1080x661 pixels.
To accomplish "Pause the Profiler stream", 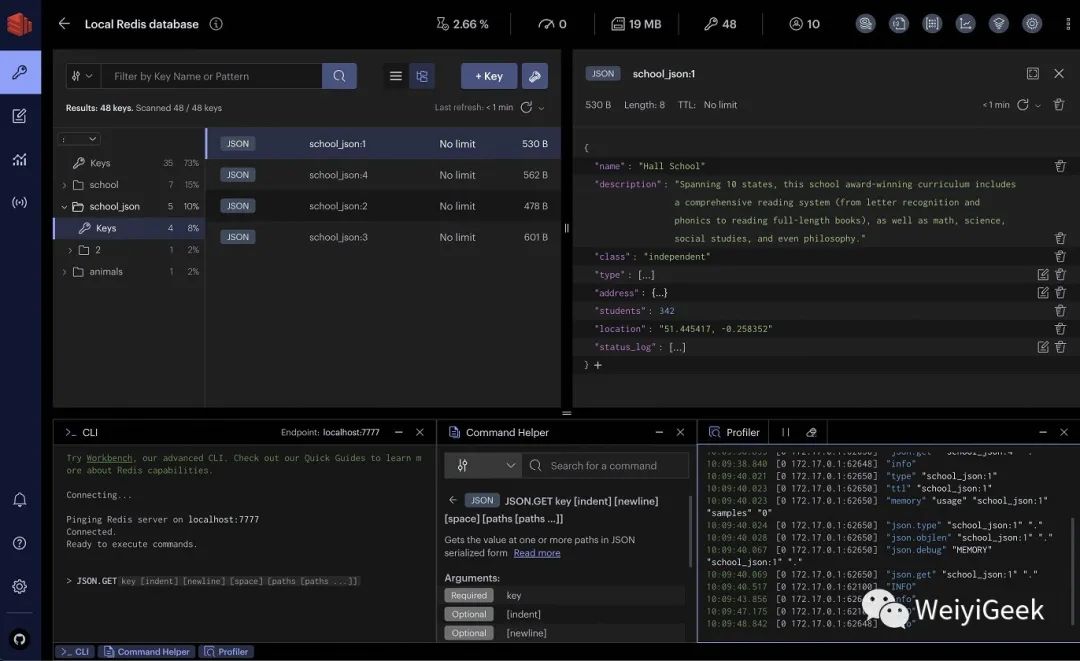I will point(785,432).
